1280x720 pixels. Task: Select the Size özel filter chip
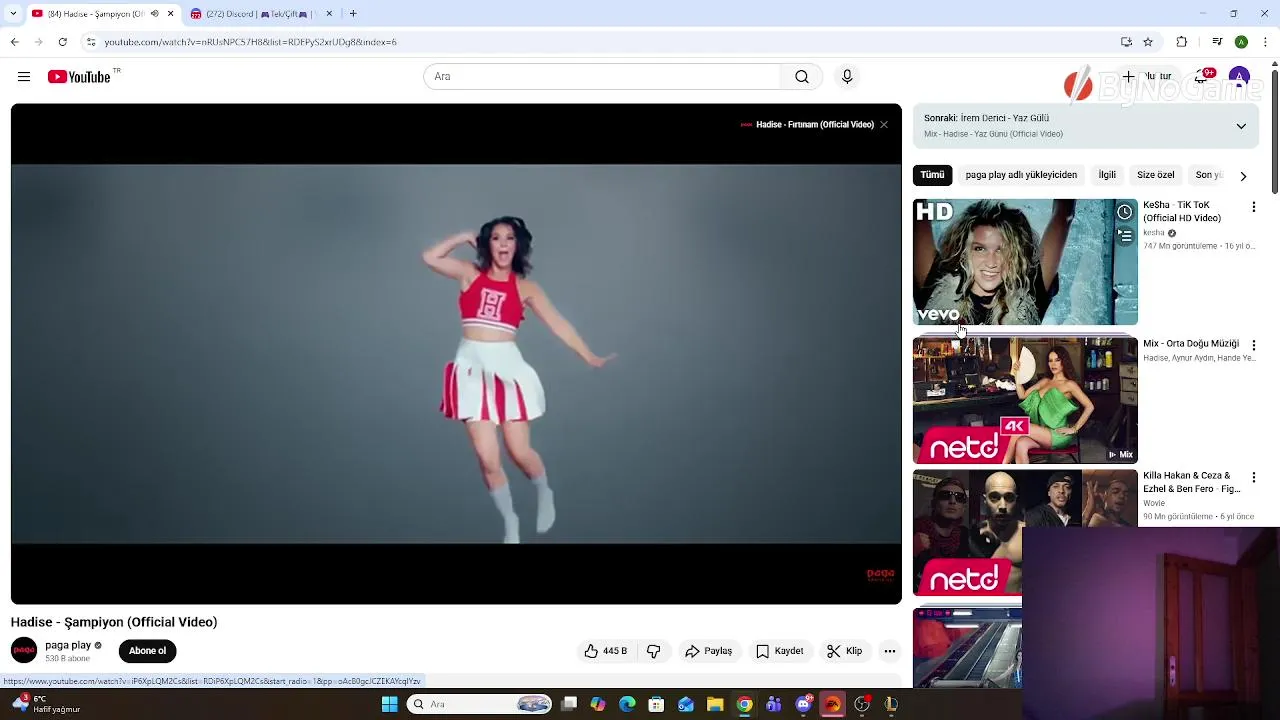(x=1156, y=175)
